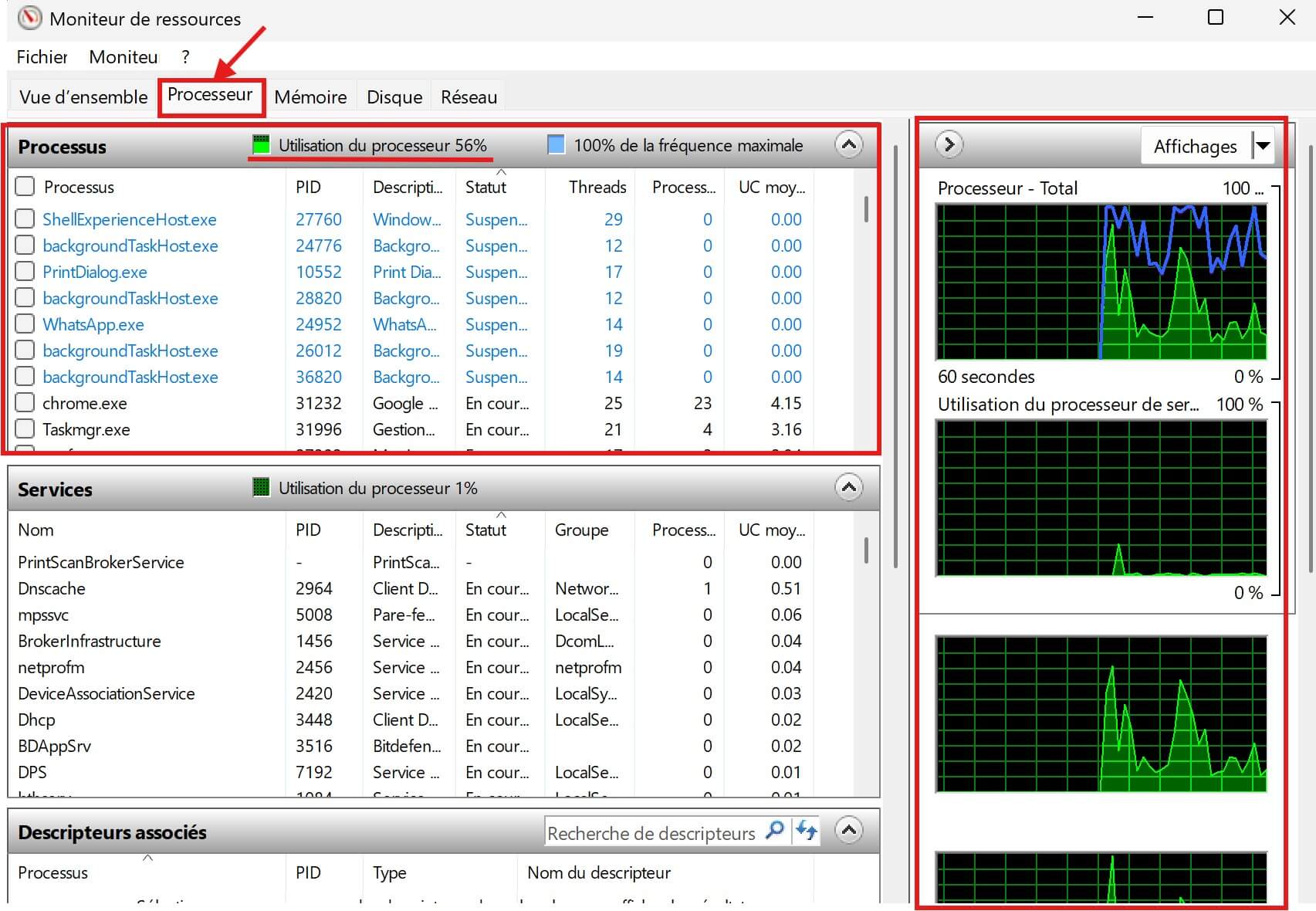Image resolution: width=1316 pixels, height=911 pixels.
Task: Open the Affichages dropdown arrow
Action: click(x=1262, y=145)
